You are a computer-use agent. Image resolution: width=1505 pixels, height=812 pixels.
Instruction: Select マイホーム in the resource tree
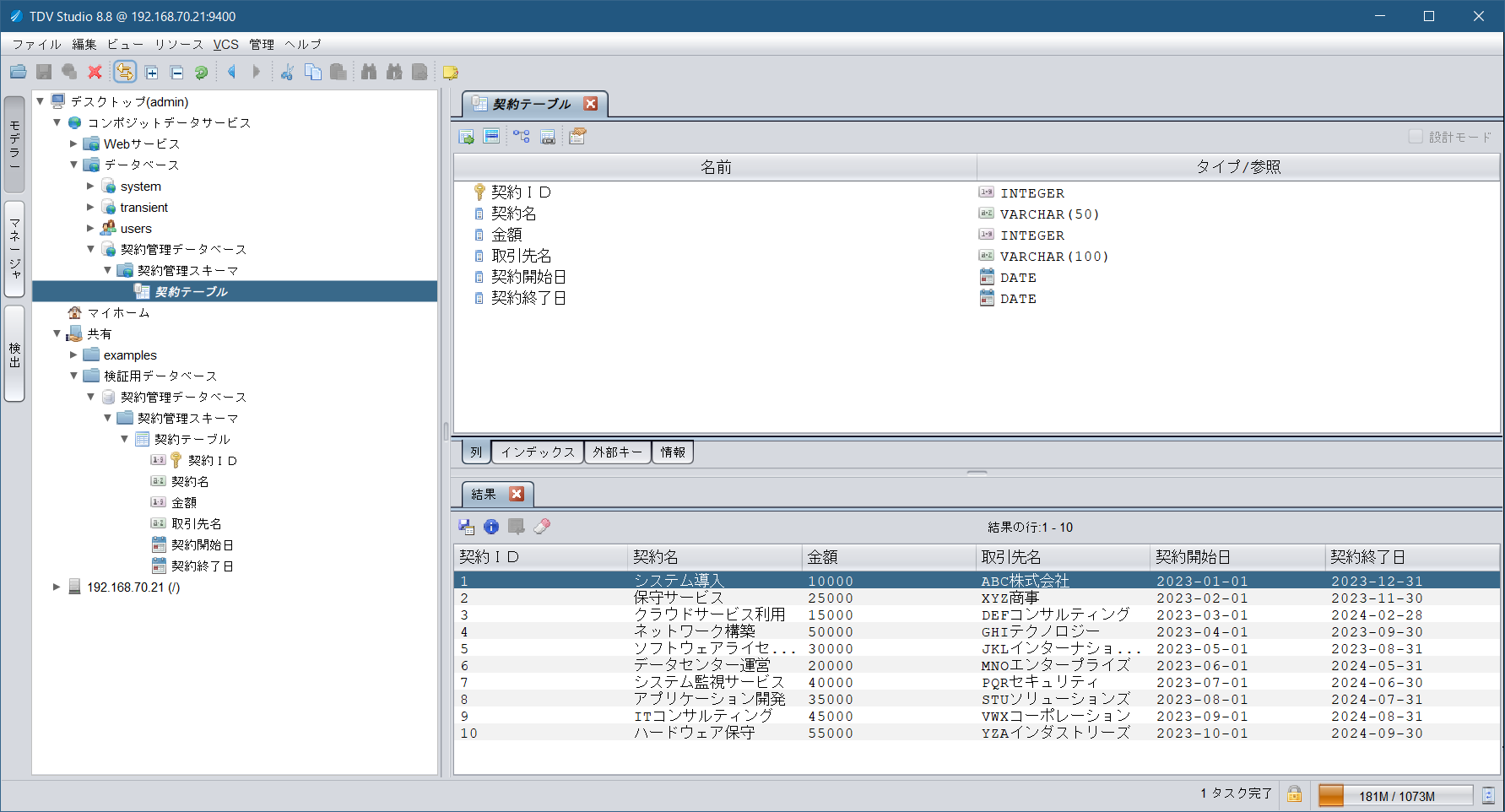tap(118, 312)
